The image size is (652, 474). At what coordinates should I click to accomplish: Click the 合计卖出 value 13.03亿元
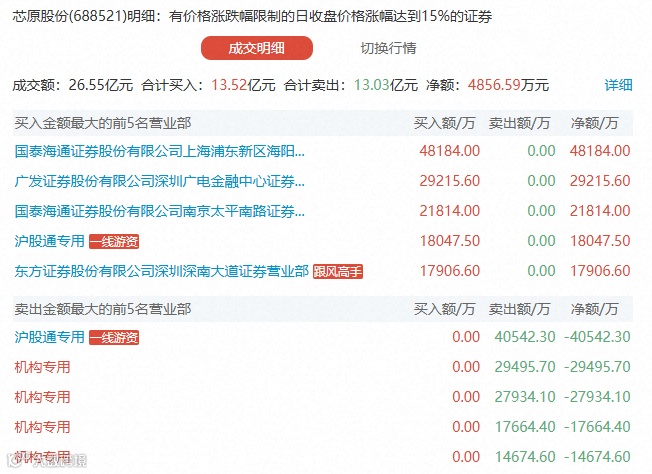click(x=385, y=85)
